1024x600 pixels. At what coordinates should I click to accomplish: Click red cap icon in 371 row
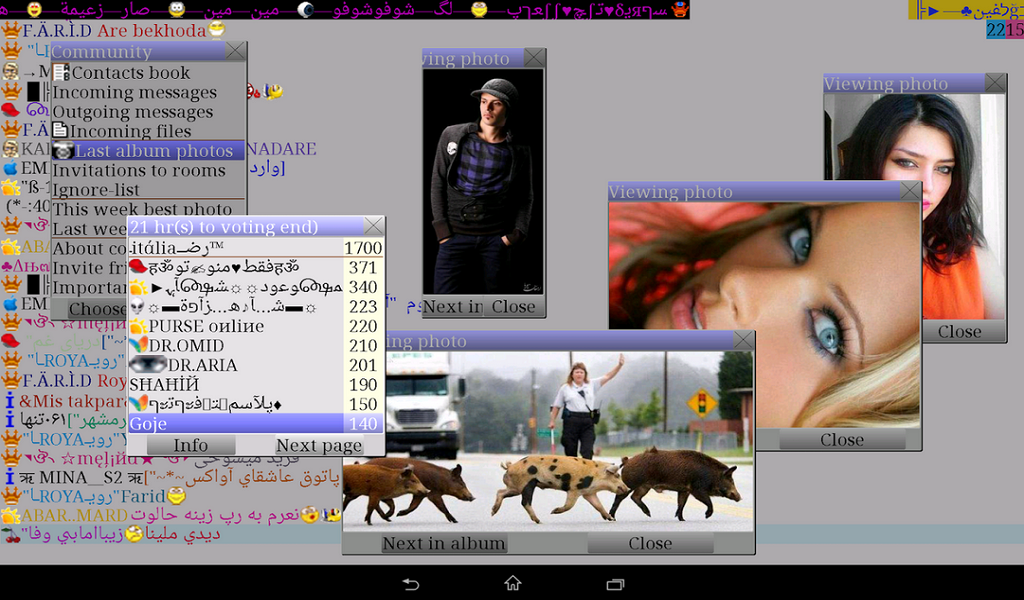pyautogui.click(x=137, y=266)
